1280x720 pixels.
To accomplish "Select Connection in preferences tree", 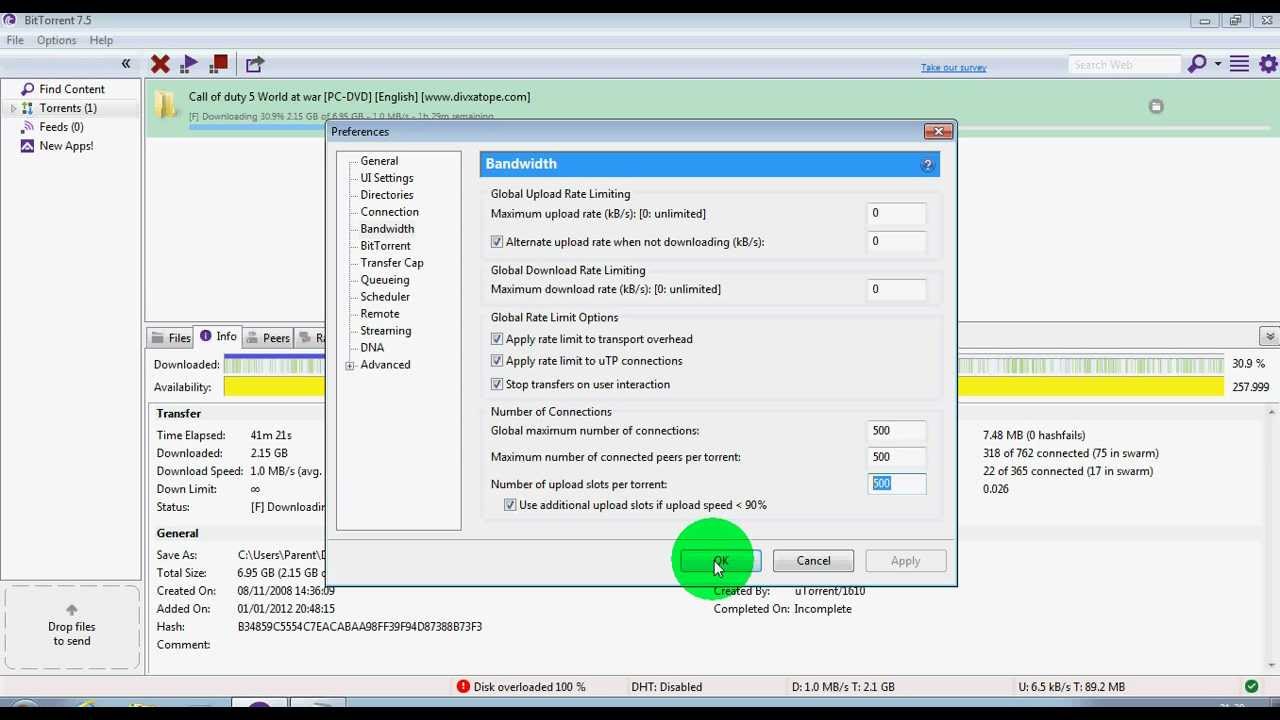I will pyautogui.click(x=389, y=212).
